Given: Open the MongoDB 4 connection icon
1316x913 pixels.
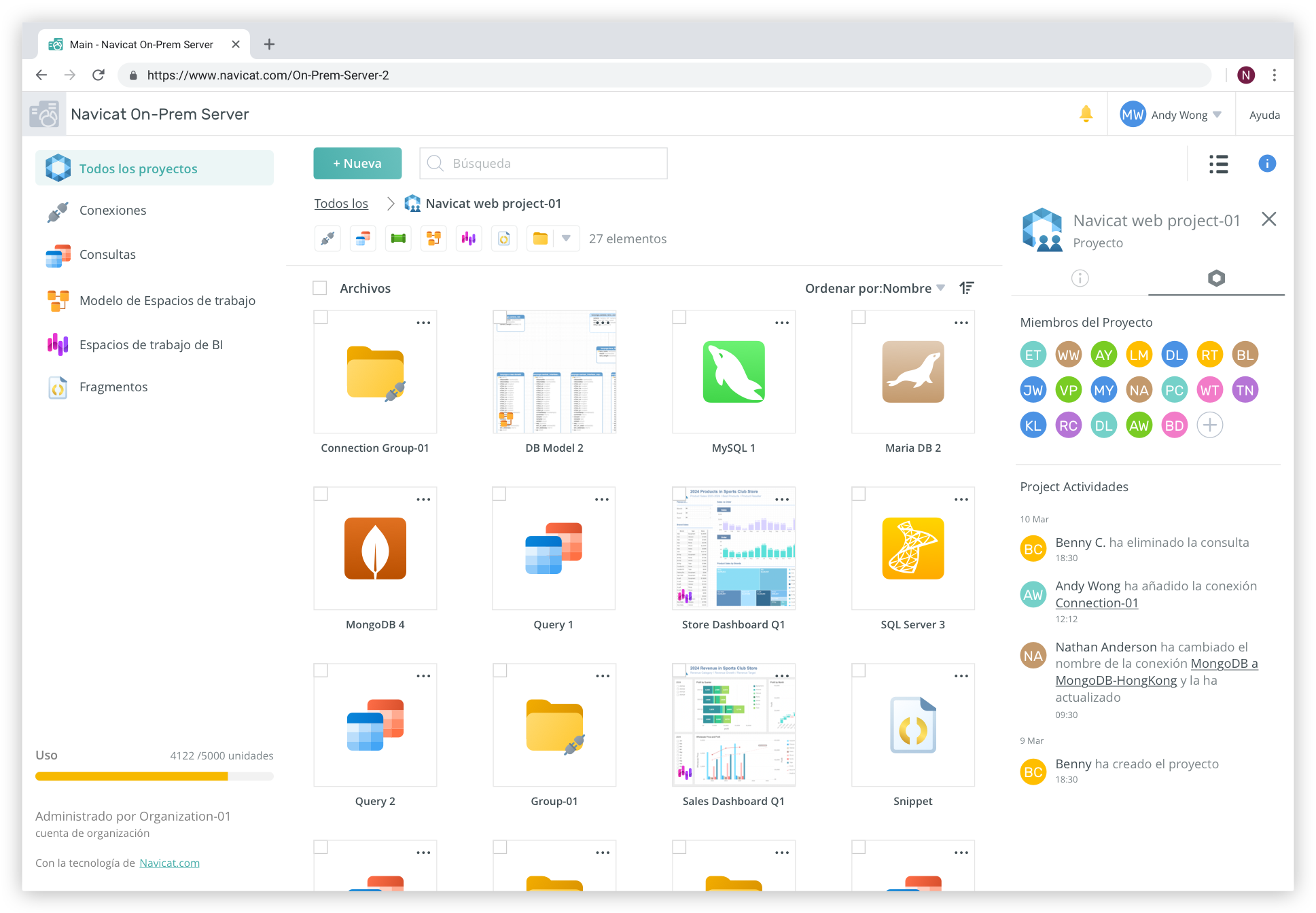Looking at the screenshot, I should click(x=375, y=548).
